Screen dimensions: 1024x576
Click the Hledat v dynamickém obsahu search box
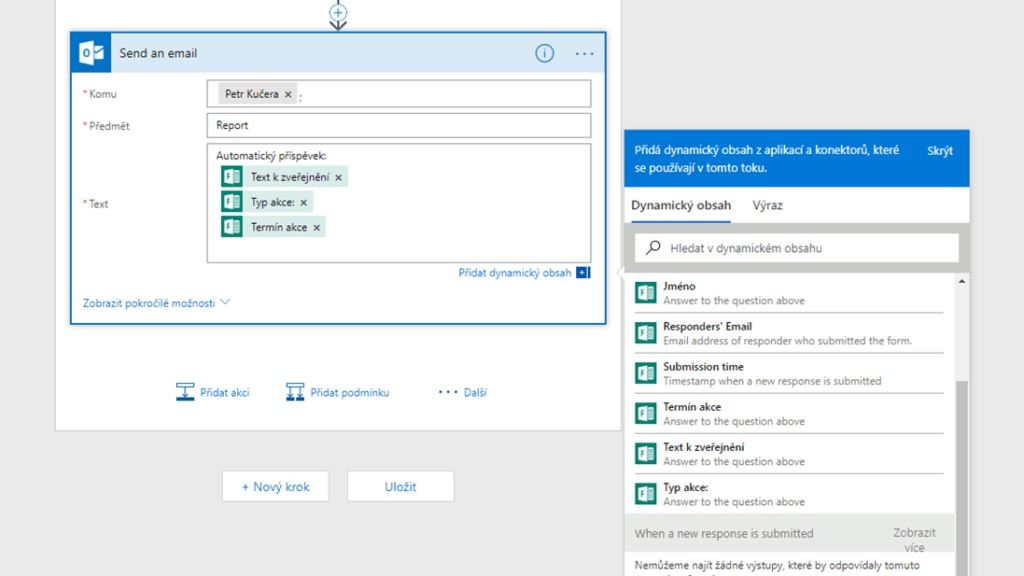coord(797,248)
